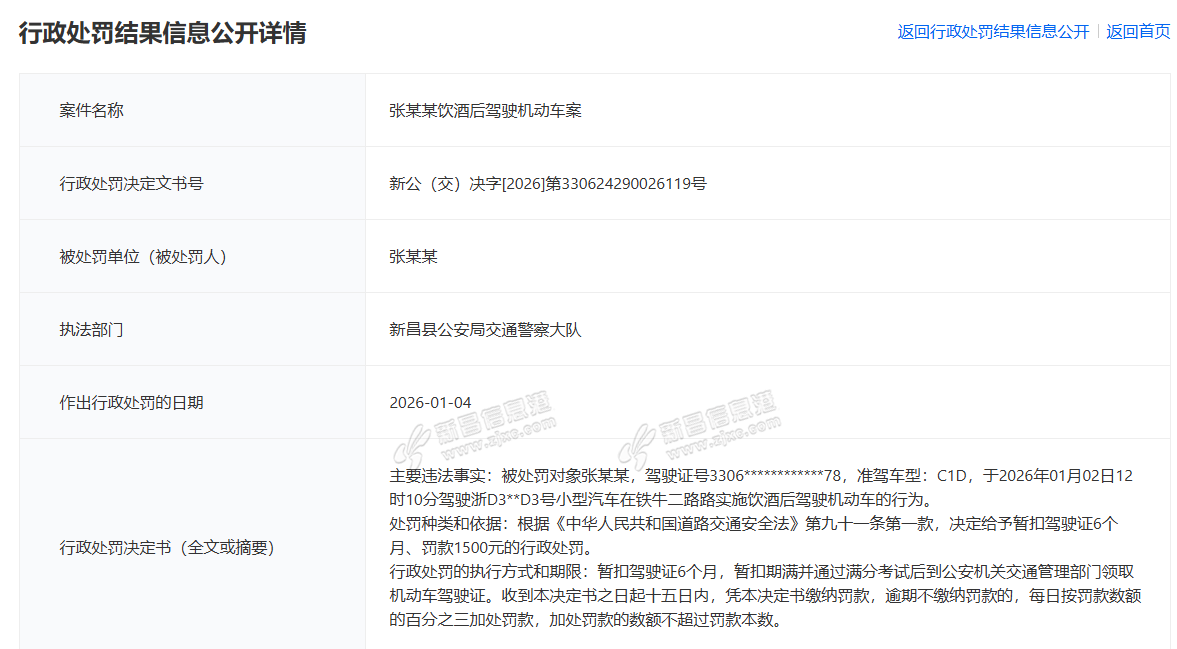Select the 行政处罚决定书（全文或摘要） row label

tap(166, 547)
